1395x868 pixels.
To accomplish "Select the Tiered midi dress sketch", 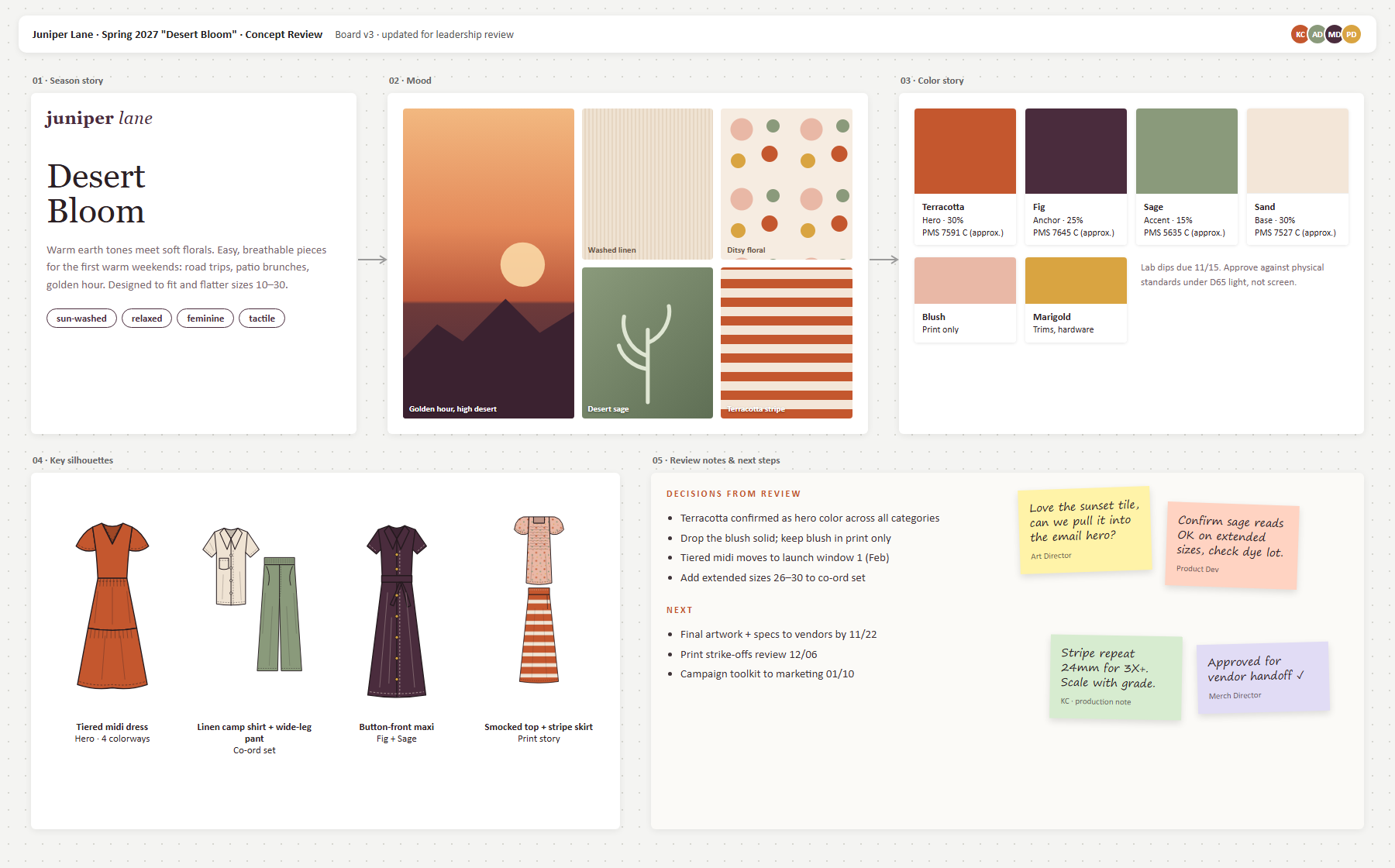I will (112, 605).
